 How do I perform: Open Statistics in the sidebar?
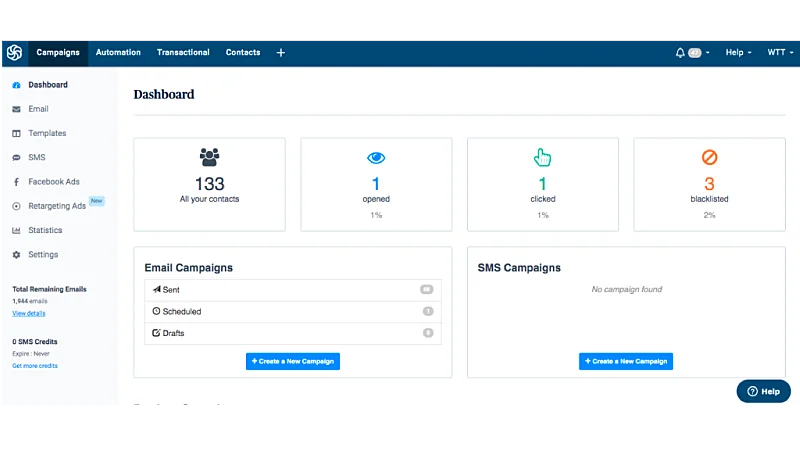click(x=45, y=230)
